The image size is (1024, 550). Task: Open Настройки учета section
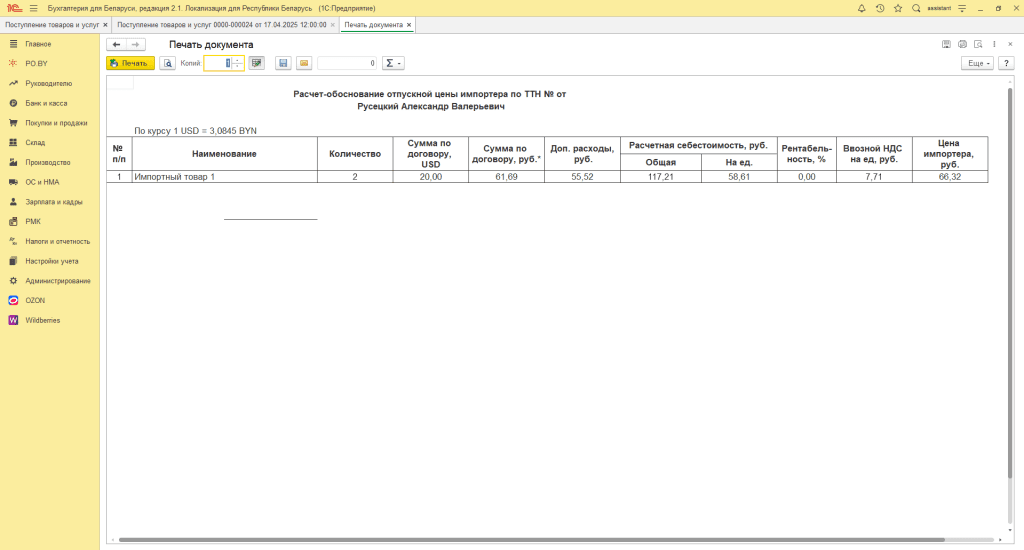pos(50,261)
